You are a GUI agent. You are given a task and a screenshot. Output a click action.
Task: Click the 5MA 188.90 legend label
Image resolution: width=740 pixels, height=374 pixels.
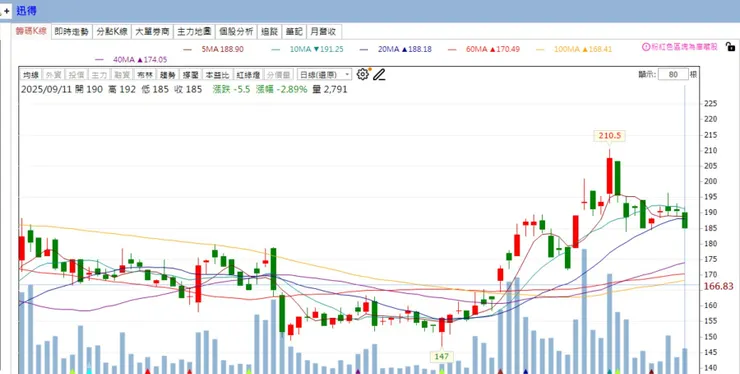pos(222,49)
